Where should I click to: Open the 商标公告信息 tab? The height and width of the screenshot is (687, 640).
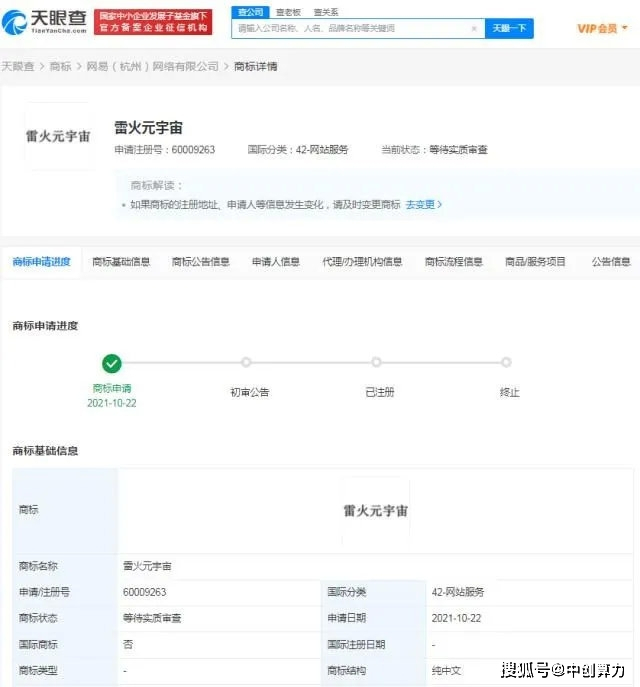201,262
